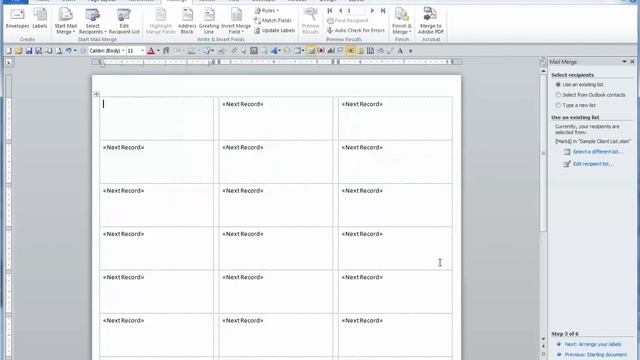This screenshot has height=360, width=640.
Task: Open the Insert Merge Field dropdown
Action: click(236, 21)
